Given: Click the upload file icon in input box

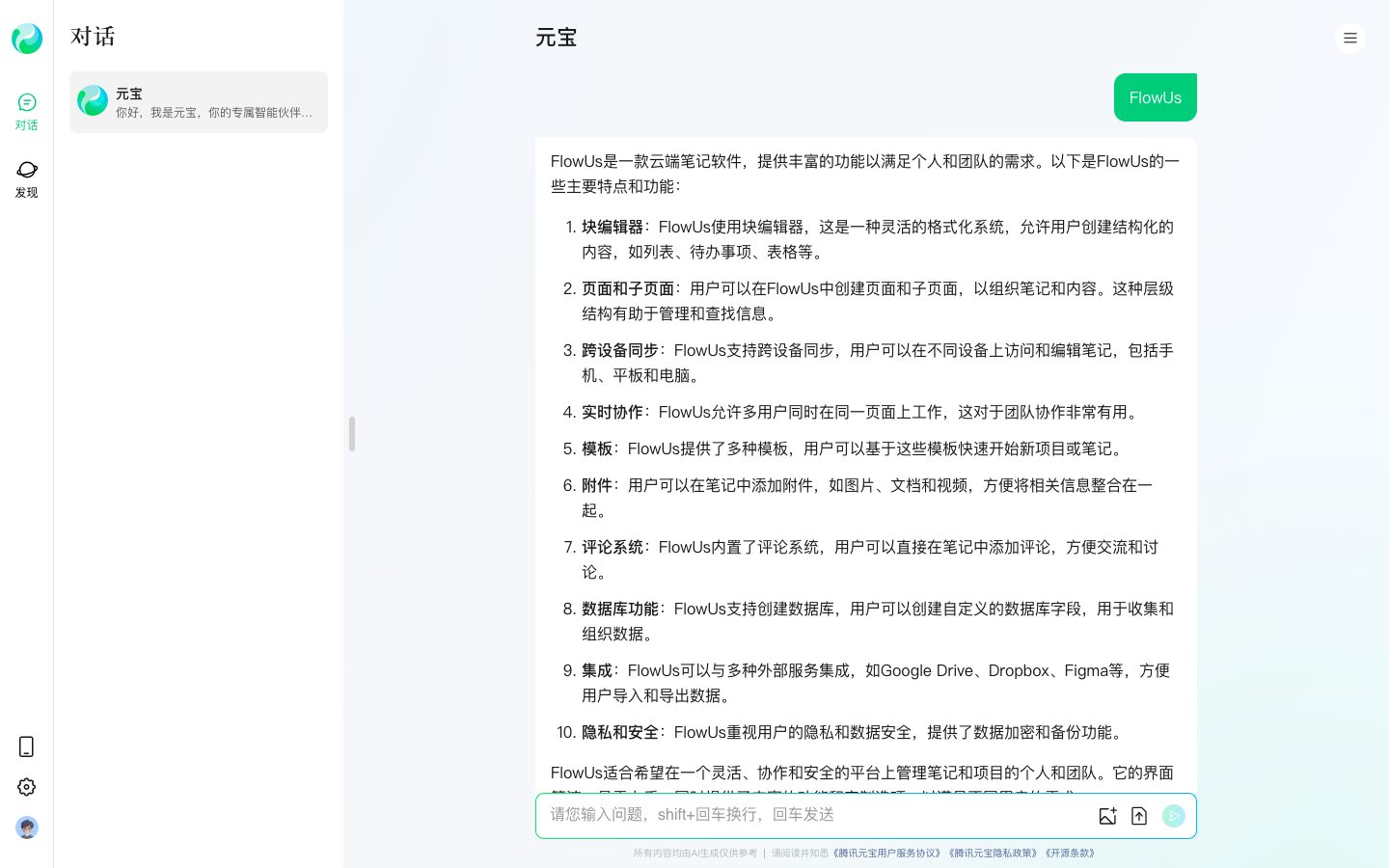Looking at the screenshot, I should (1139, 816).
